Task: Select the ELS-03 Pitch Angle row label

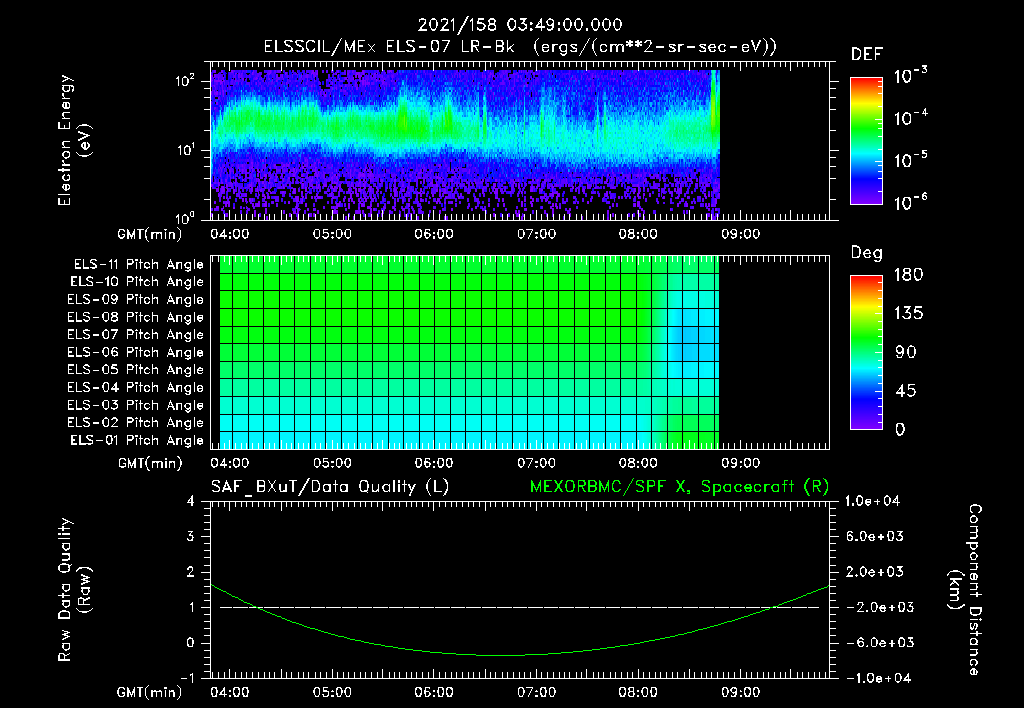Action: click(x=136, y=405)
